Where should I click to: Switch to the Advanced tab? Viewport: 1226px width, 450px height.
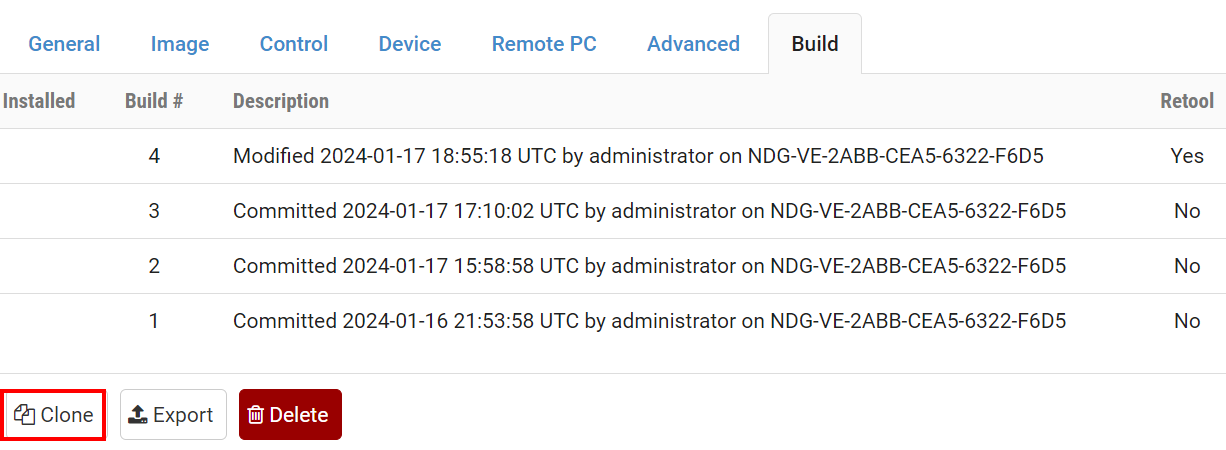(693, 44)
